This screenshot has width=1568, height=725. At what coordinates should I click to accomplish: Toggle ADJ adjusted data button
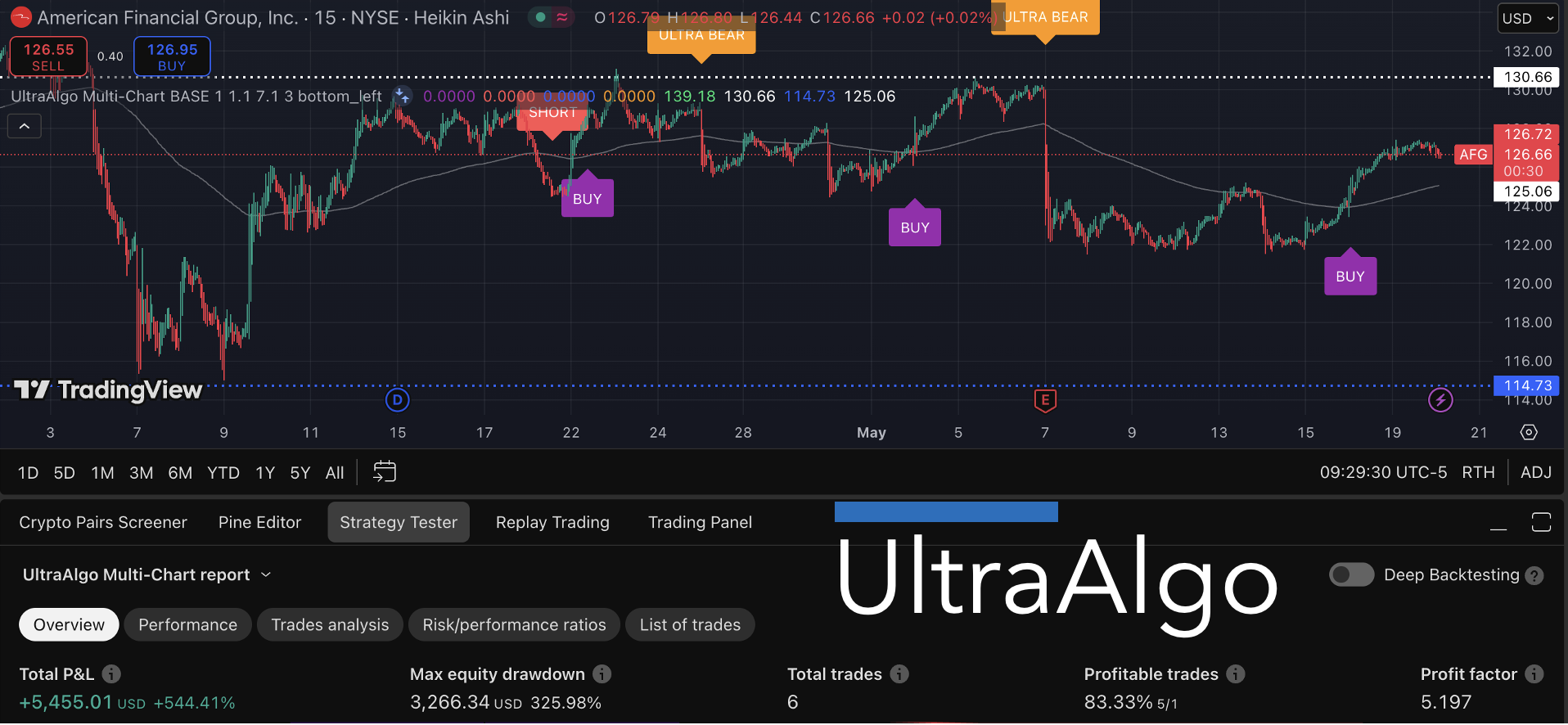pos(1536,472)
